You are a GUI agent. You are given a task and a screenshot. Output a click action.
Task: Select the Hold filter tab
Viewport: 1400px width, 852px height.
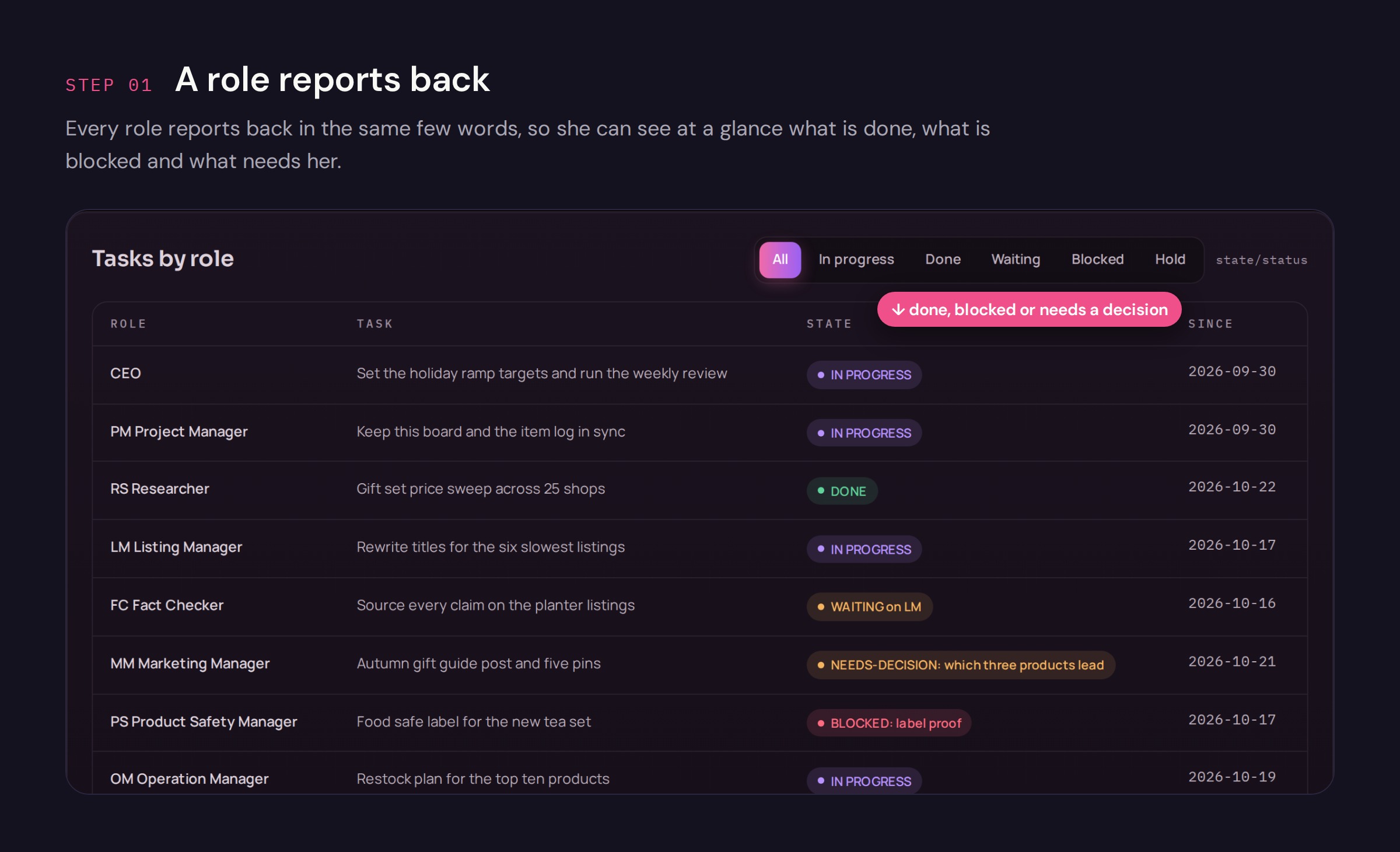point(1170,260)
